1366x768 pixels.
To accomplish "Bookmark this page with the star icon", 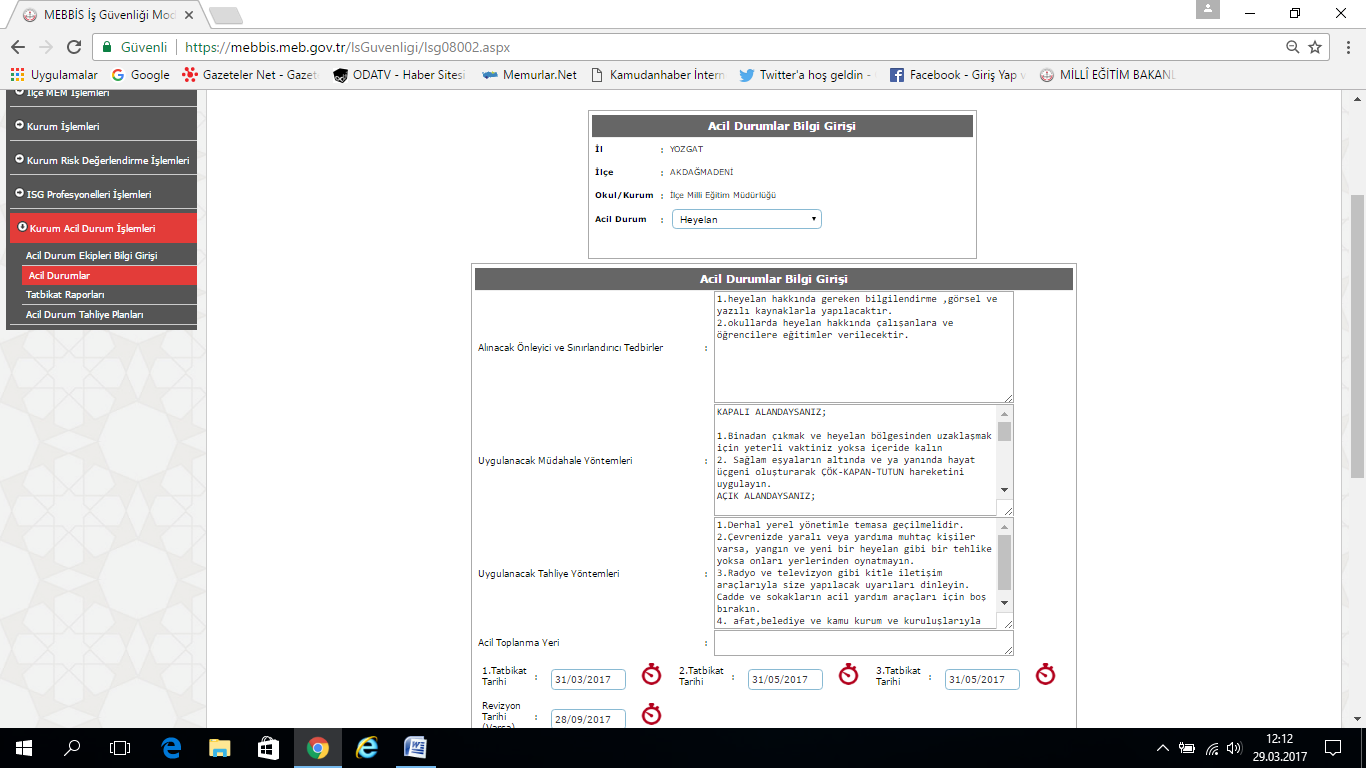I will pyautogui.click(x=1315, y=47).
